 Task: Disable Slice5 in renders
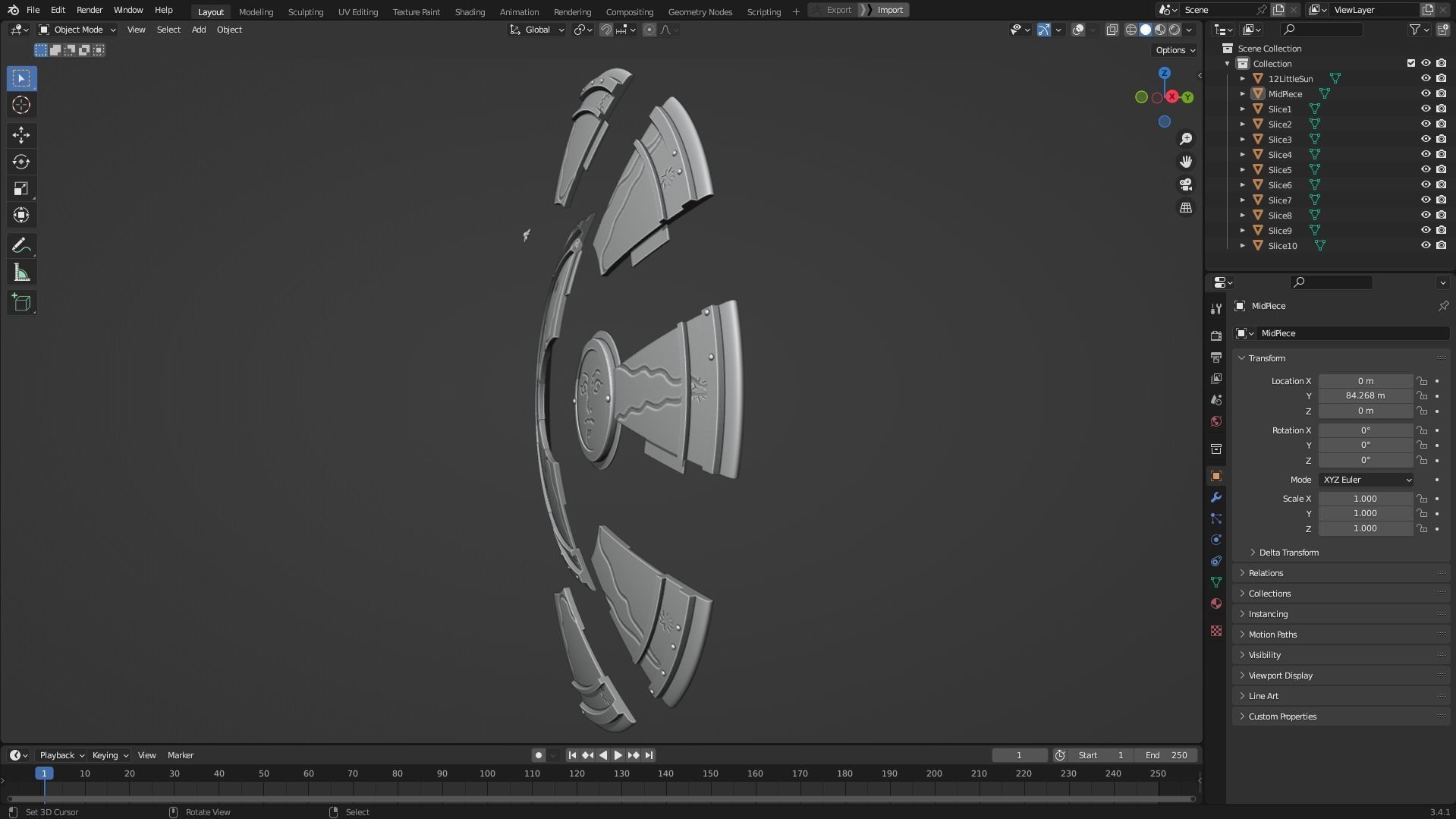pyautogui.click(x=1441, y=169)
